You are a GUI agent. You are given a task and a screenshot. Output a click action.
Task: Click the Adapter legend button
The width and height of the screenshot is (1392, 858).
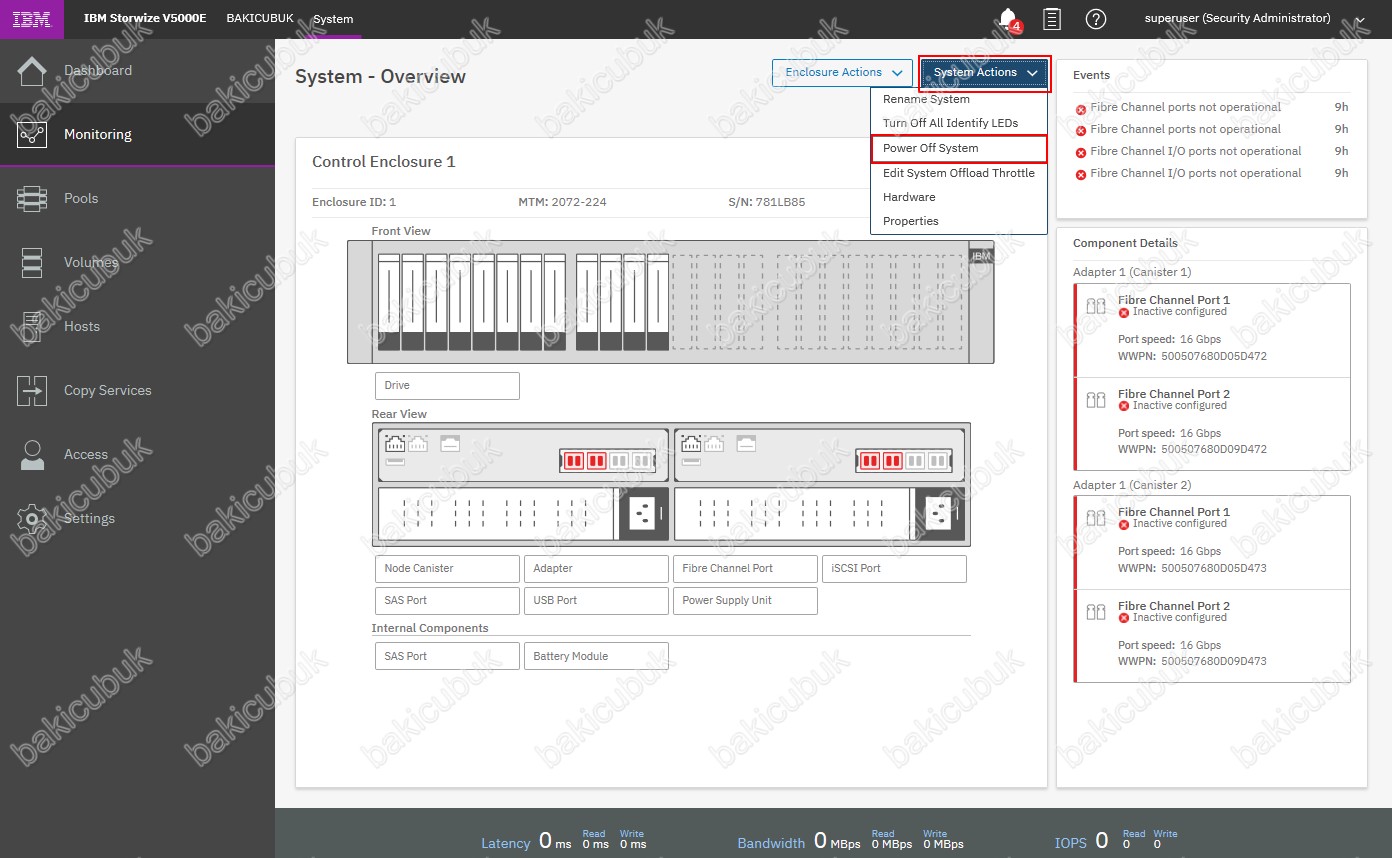pyautogui.click(x=596, y=568)
